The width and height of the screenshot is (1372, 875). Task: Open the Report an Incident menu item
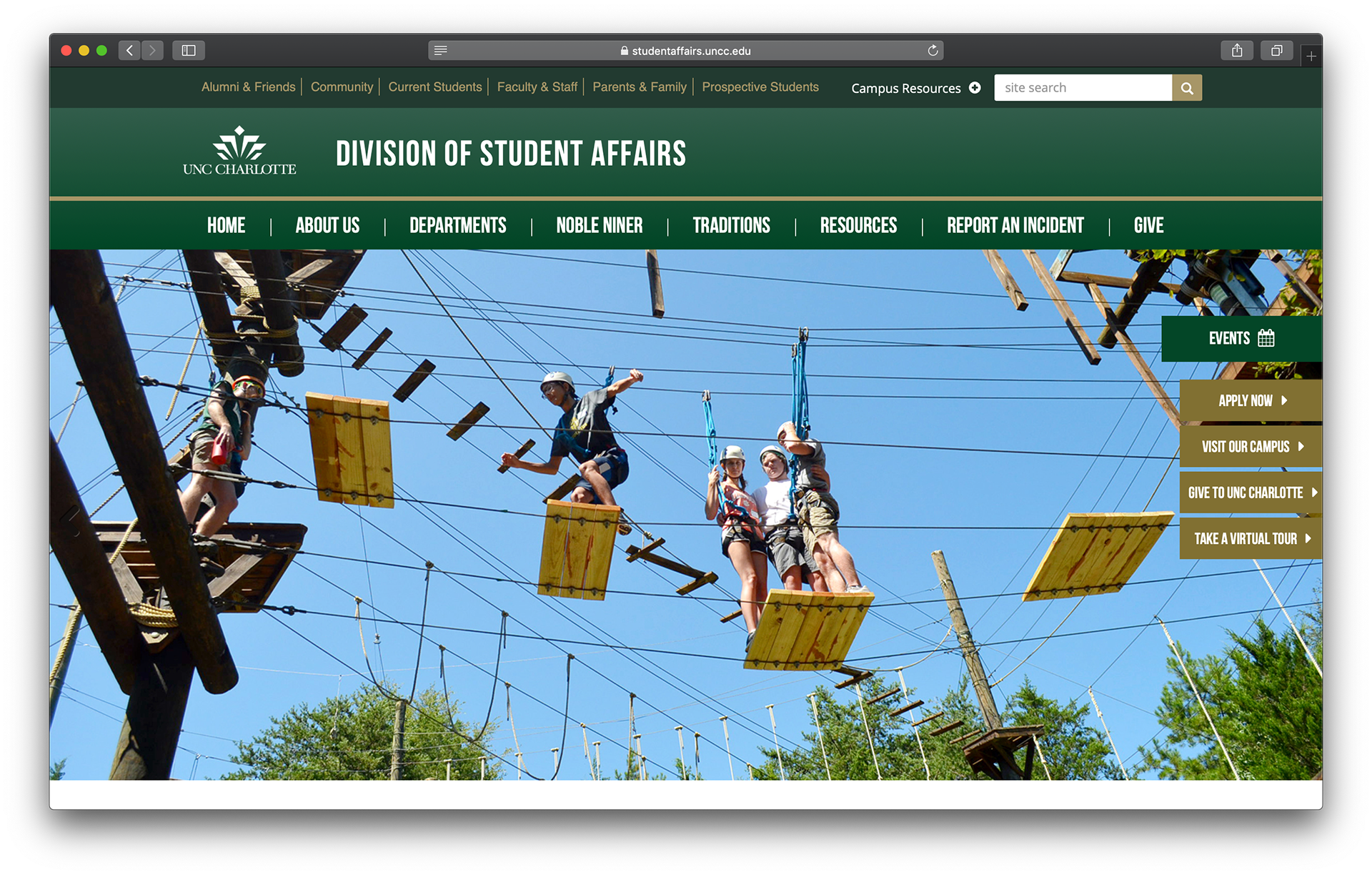(x=1015, y=226)
